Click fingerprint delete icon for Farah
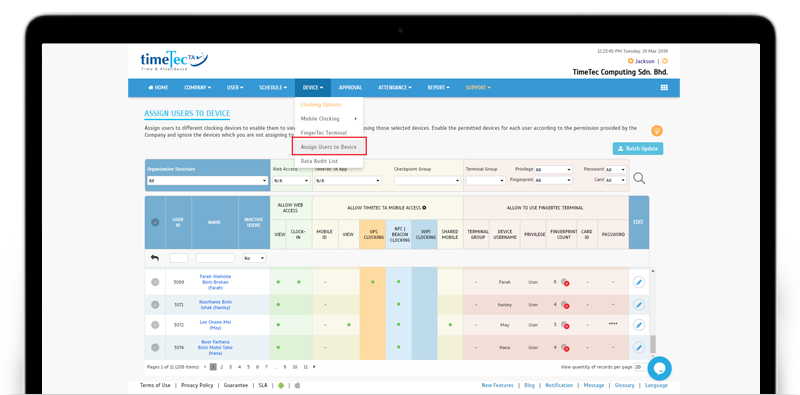The height and width of the screenshot is (395, 800). (565, 282)
